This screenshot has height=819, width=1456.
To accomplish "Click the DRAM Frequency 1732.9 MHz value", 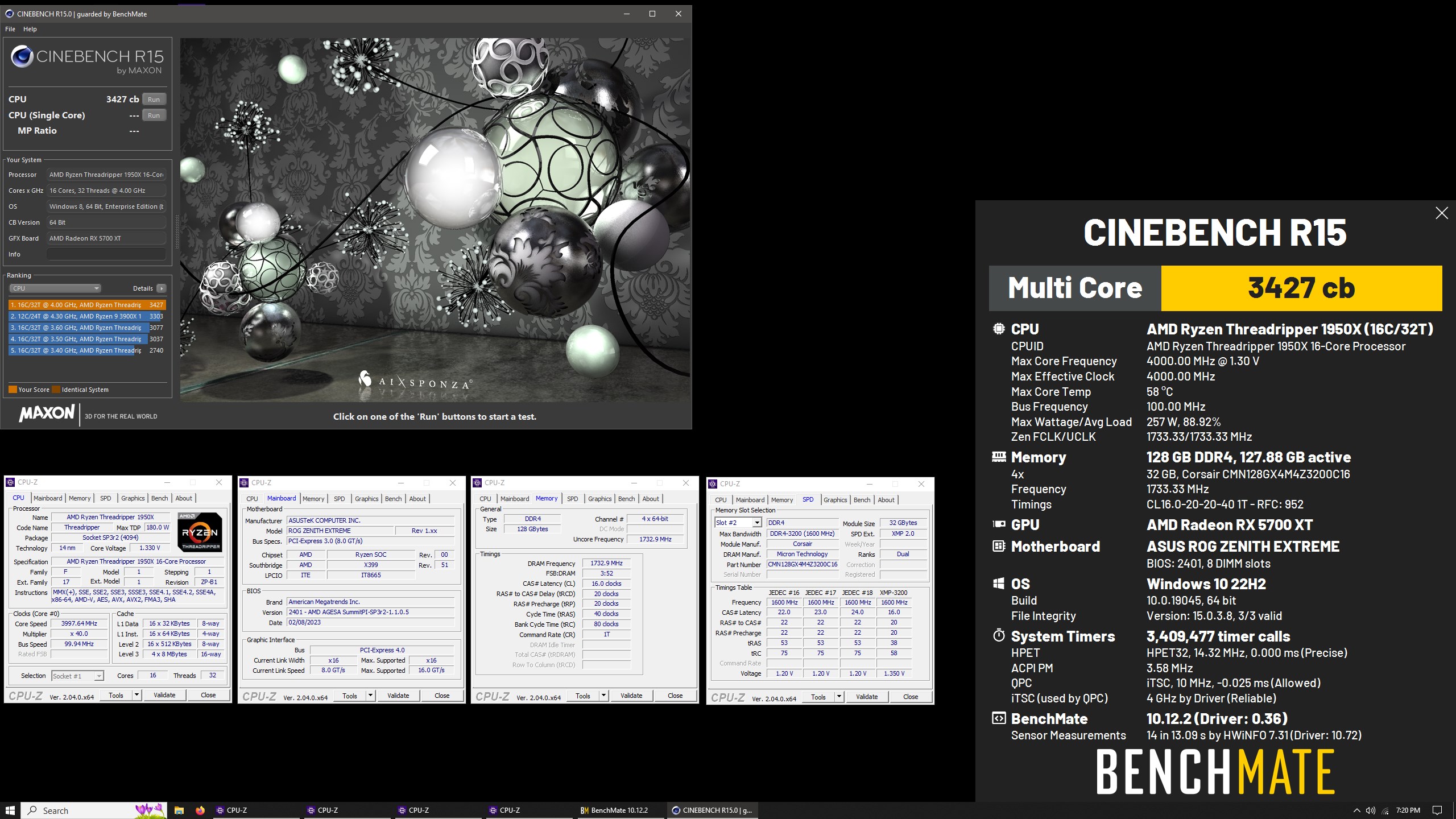I will [606, 564].
